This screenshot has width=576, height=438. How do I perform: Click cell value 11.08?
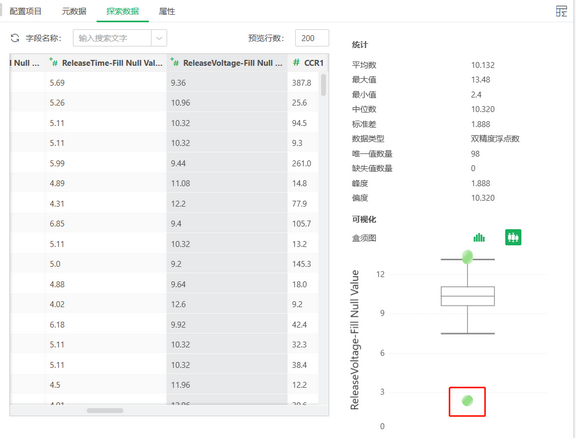(180, 183)
